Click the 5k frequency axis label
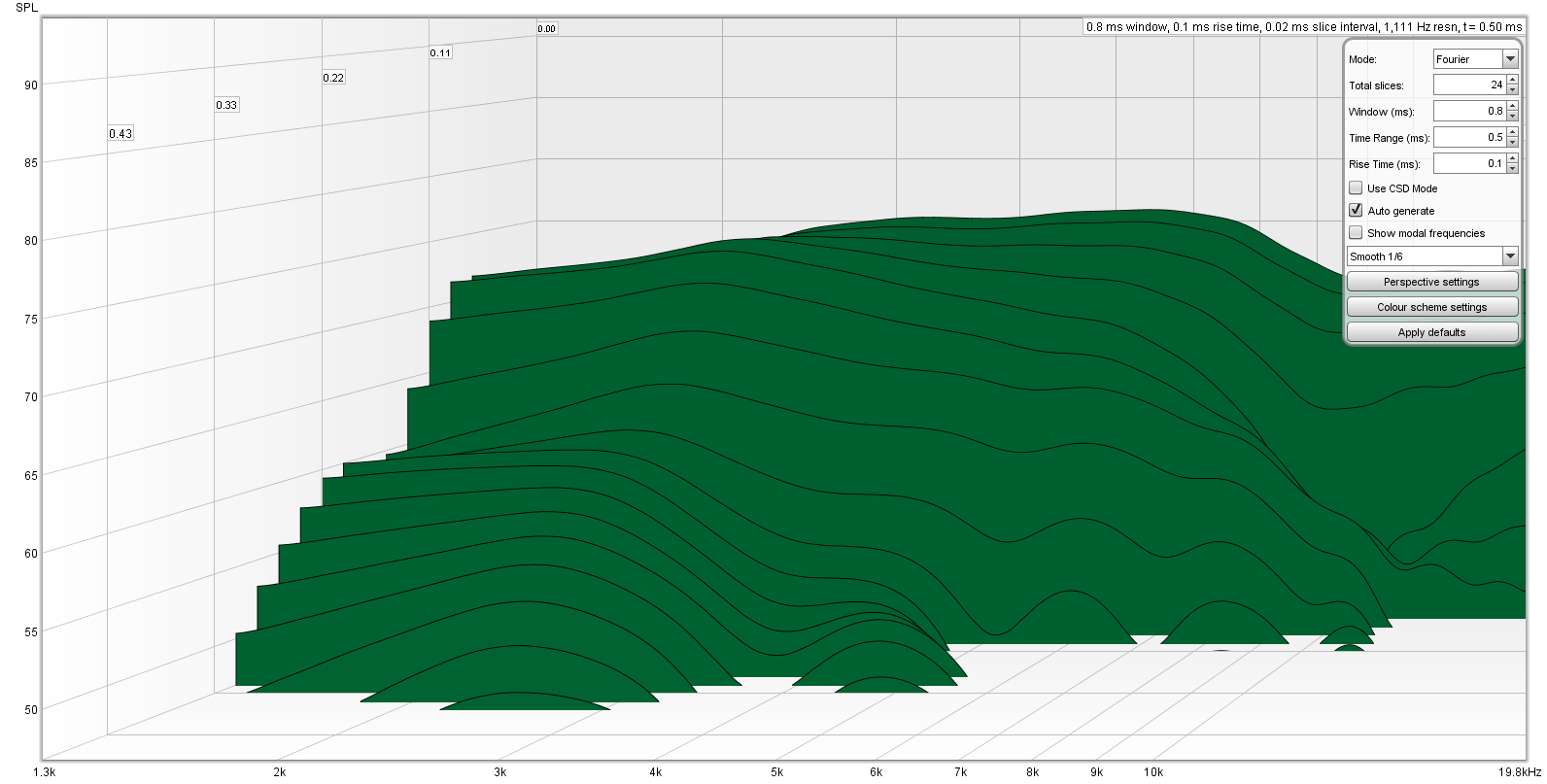Image resolution: width=1547 pixels, height=784 pixels. [x=777, y=772]
